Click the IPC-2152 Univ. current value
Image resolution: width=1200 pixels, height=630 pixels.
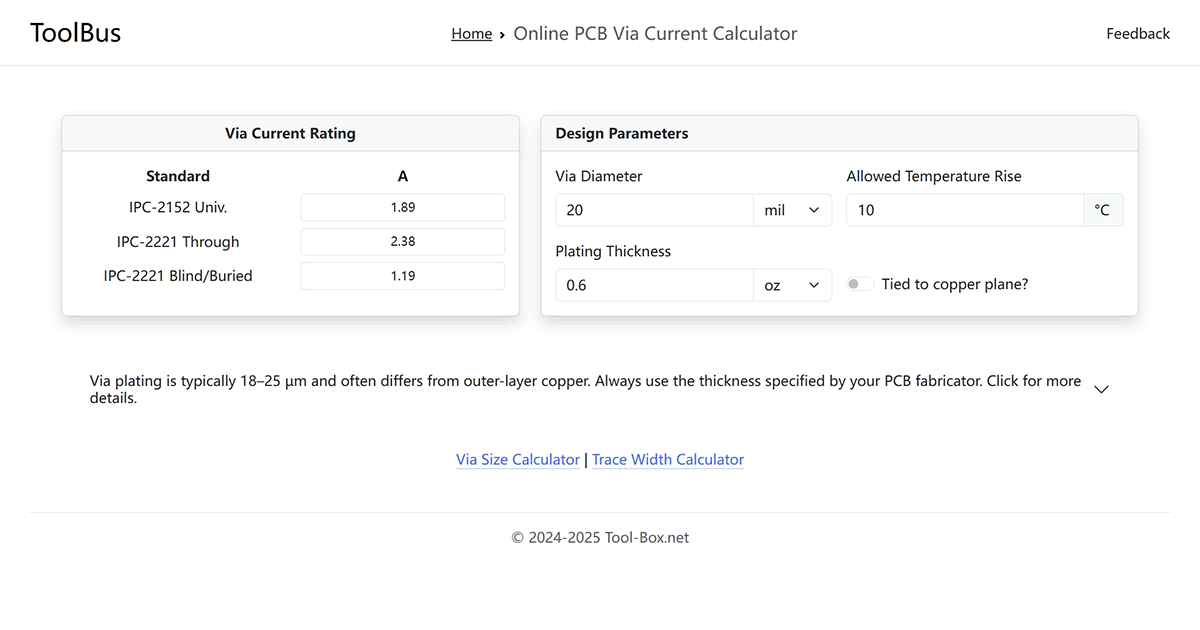[402, 207]
